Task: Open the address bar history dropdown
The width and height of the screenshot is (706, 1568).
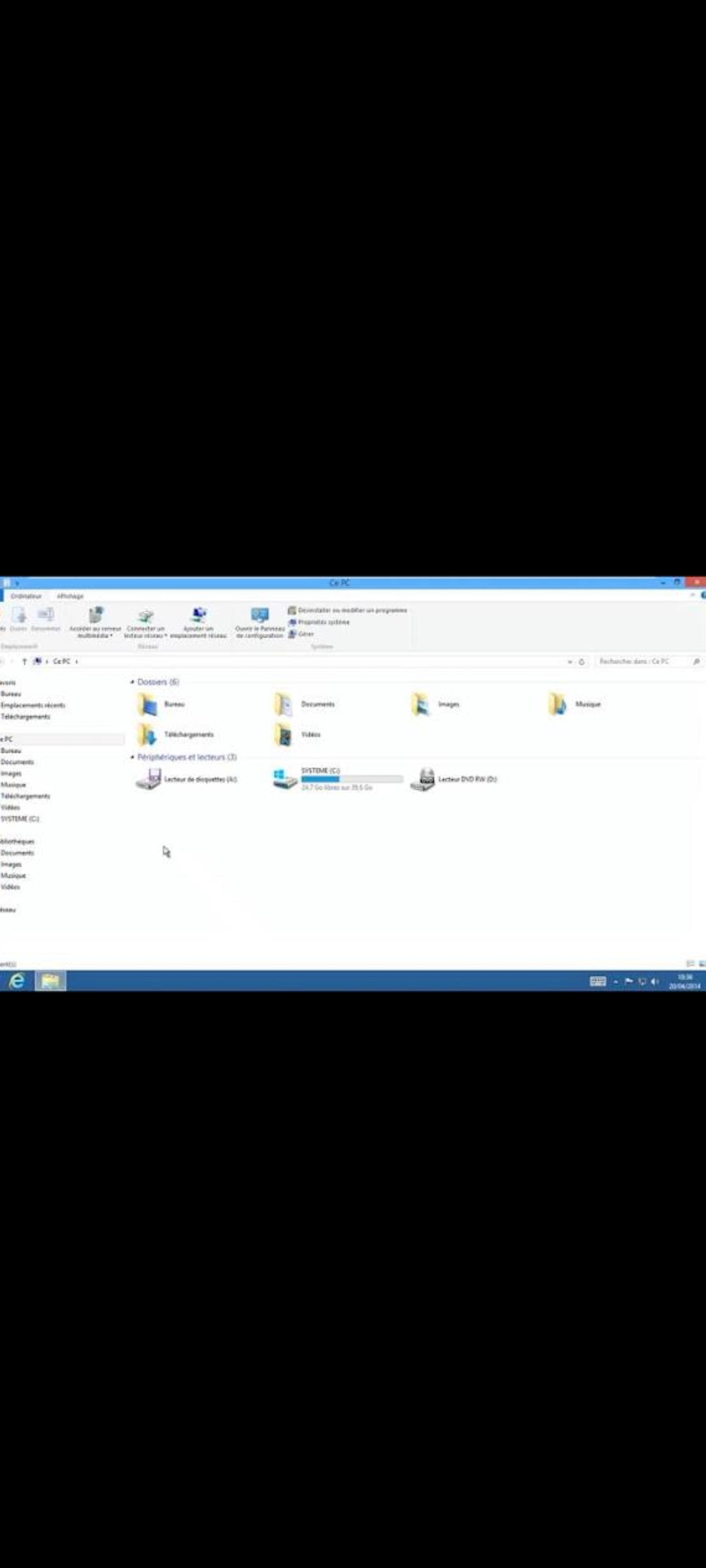Action: 570,662
